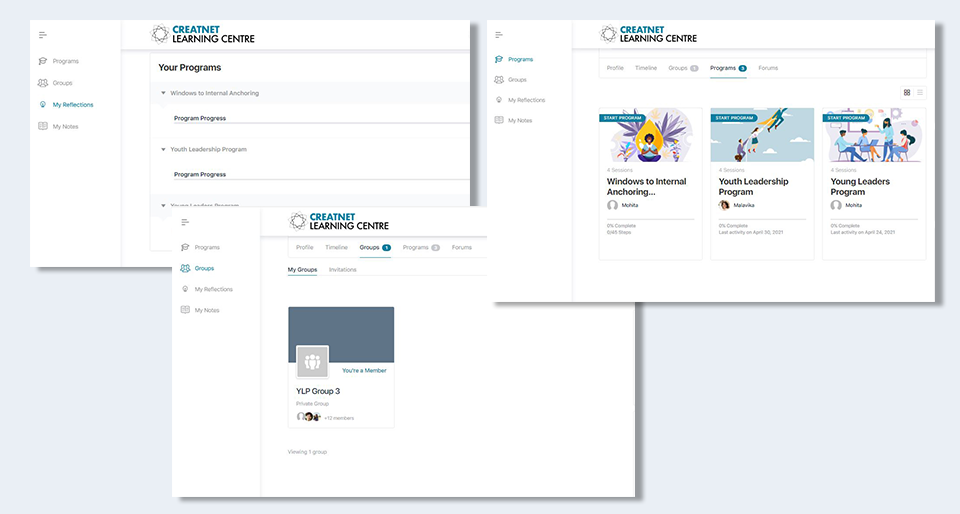Screen dimensions: 960x514
Task: Click My Notes label in YLP Group window
Action: (x=207, y=310)
